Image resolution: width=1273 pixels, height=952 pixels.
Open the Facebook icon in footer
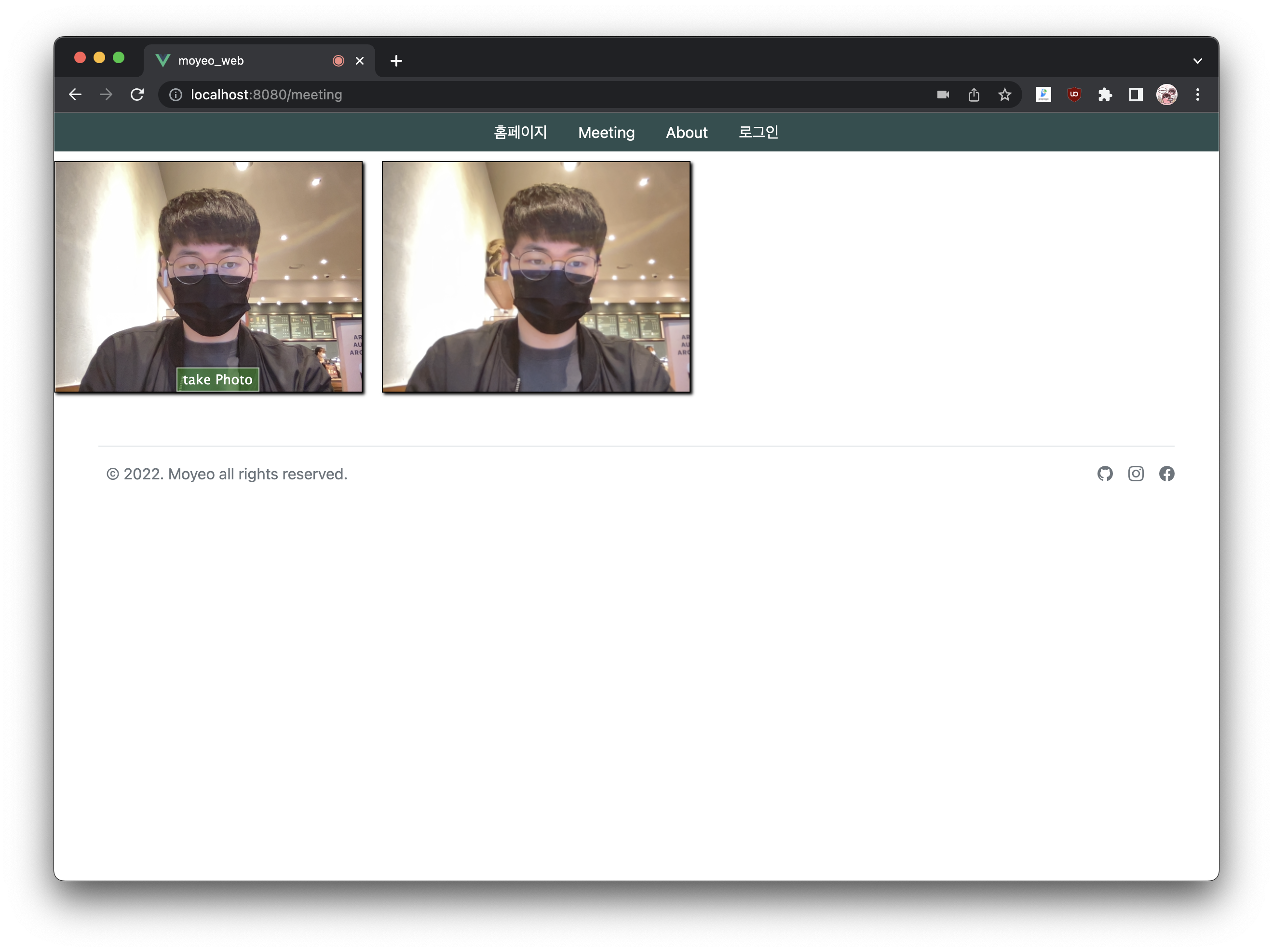1166,474
